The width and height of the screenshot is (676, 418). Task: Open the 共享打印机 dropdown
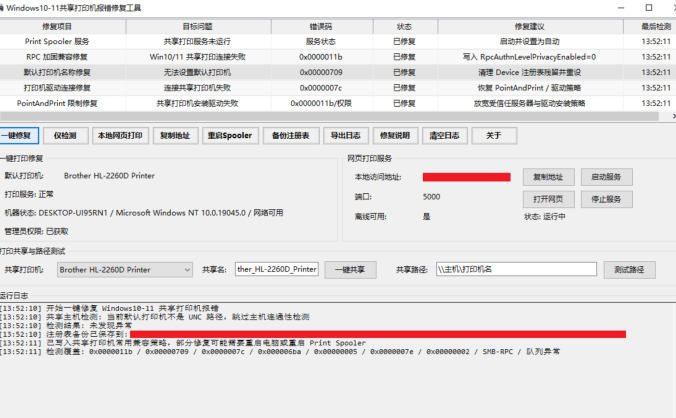pos(125,270)
